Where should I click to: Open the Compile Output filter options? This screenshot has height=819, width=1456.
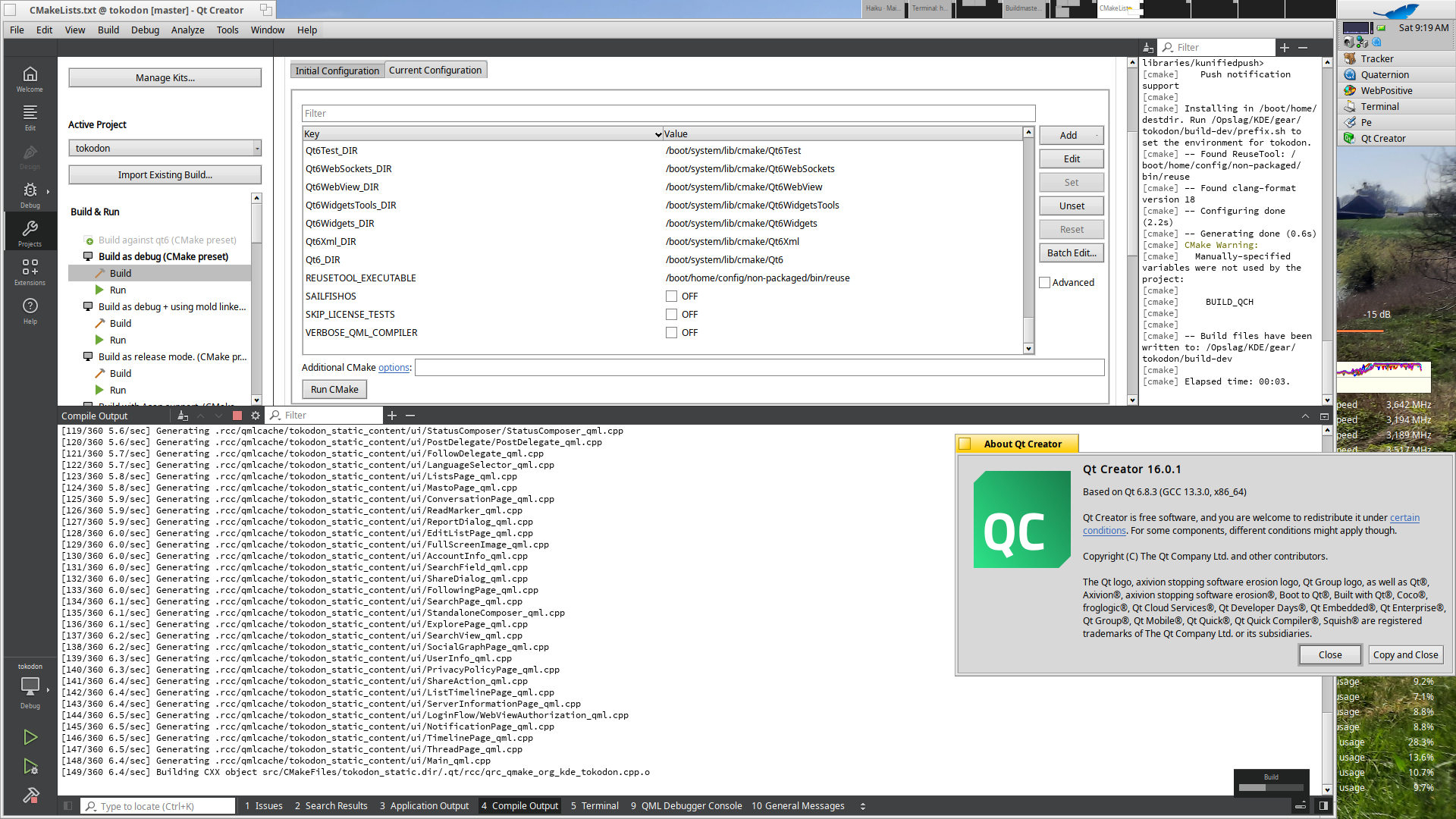click(276, 416)
